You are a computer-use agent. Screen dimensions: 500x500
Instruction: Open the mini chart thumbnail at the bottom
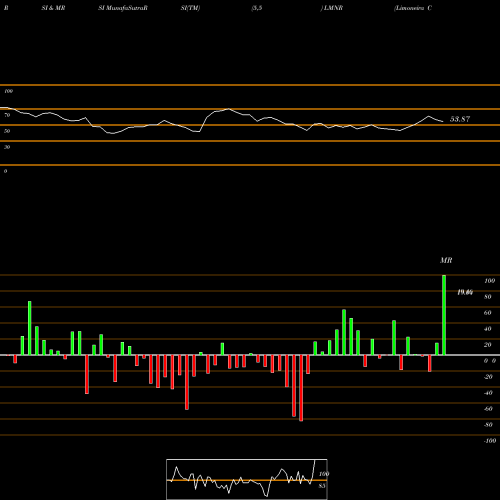coord(247,479)
